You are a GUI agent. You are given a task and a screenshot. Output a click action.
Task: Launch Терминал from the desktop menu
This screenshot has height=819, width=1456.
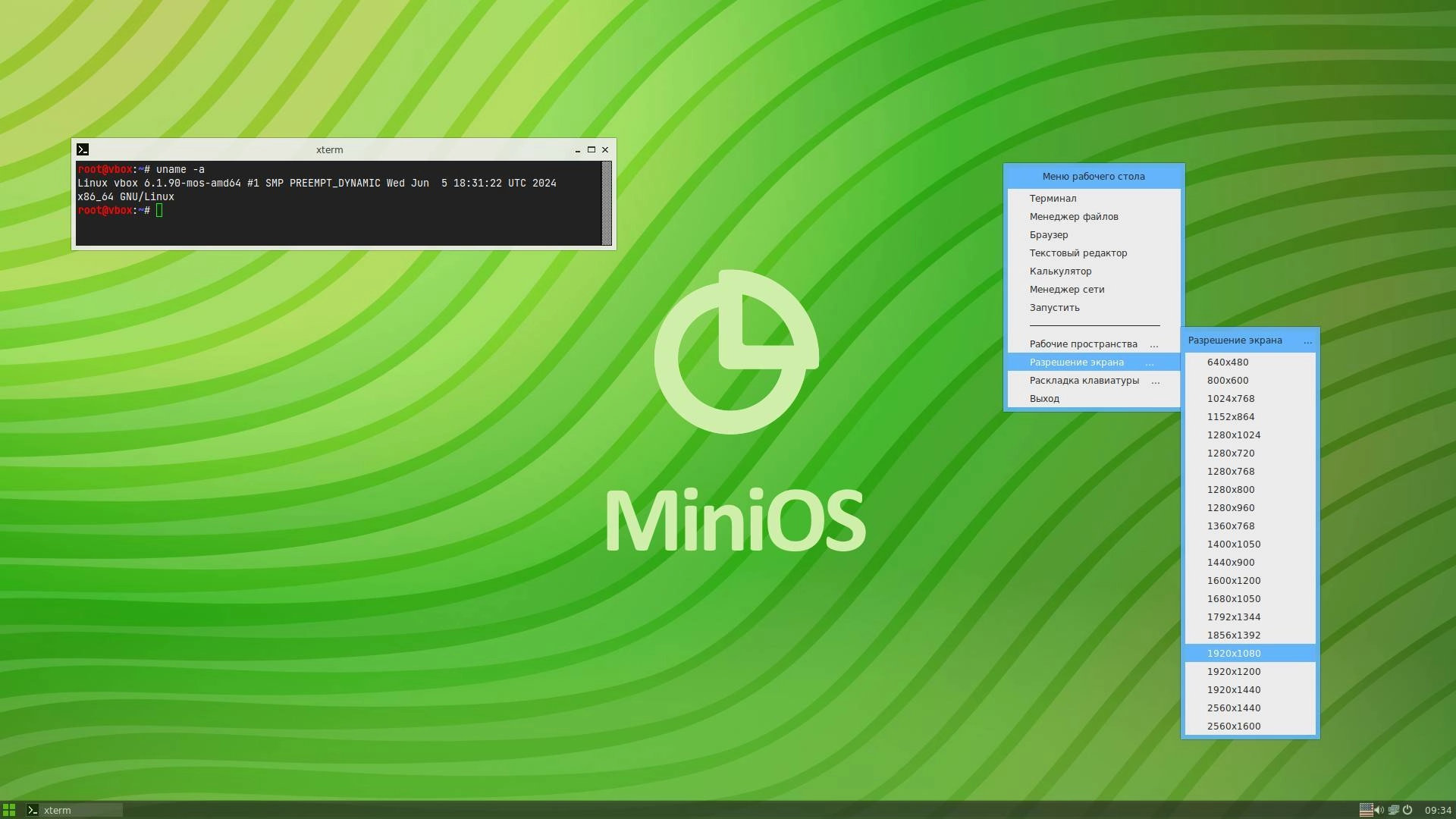click(x=1094, y=199)
